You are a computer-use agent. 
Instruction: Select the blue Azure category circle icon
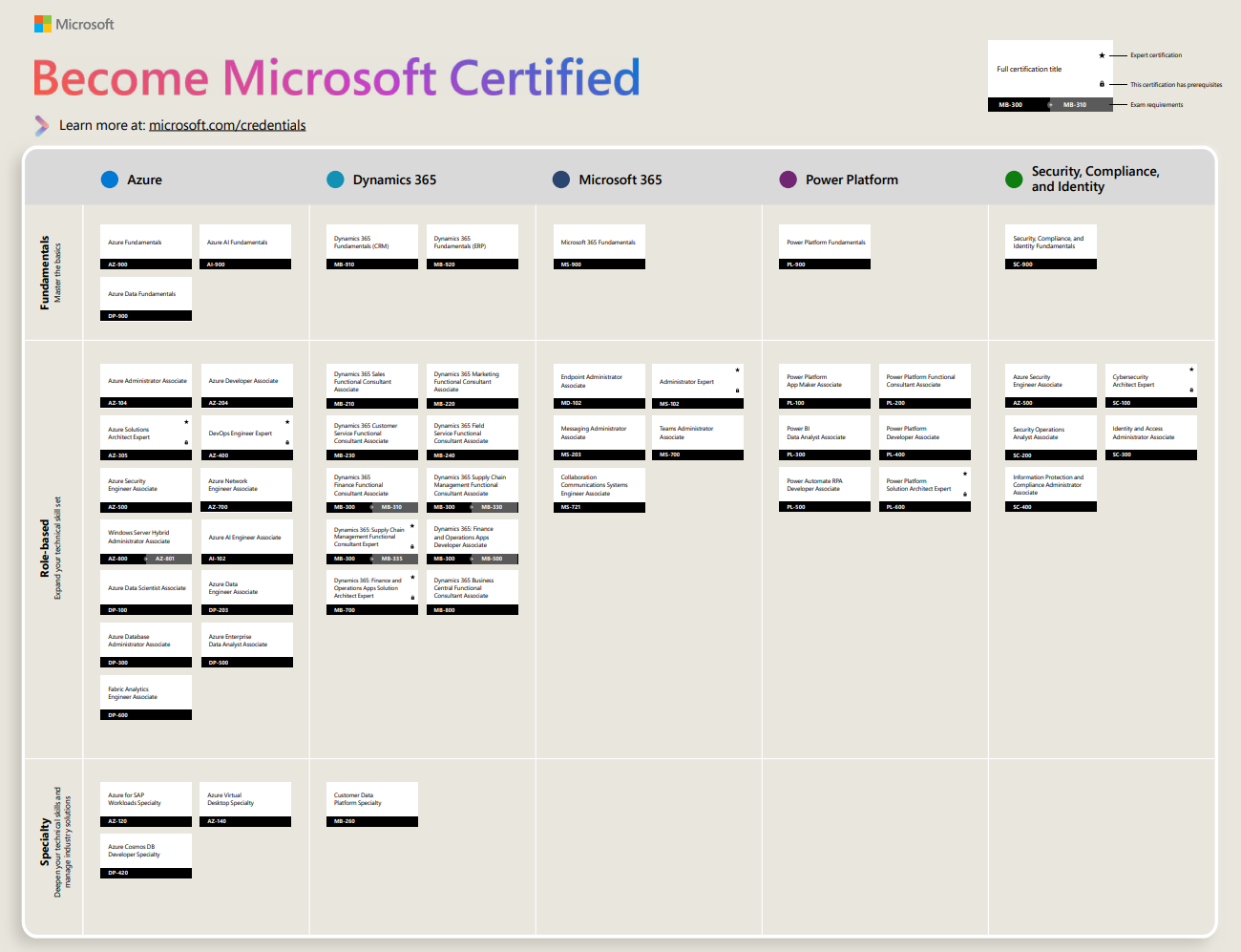(x=109, y=179)
